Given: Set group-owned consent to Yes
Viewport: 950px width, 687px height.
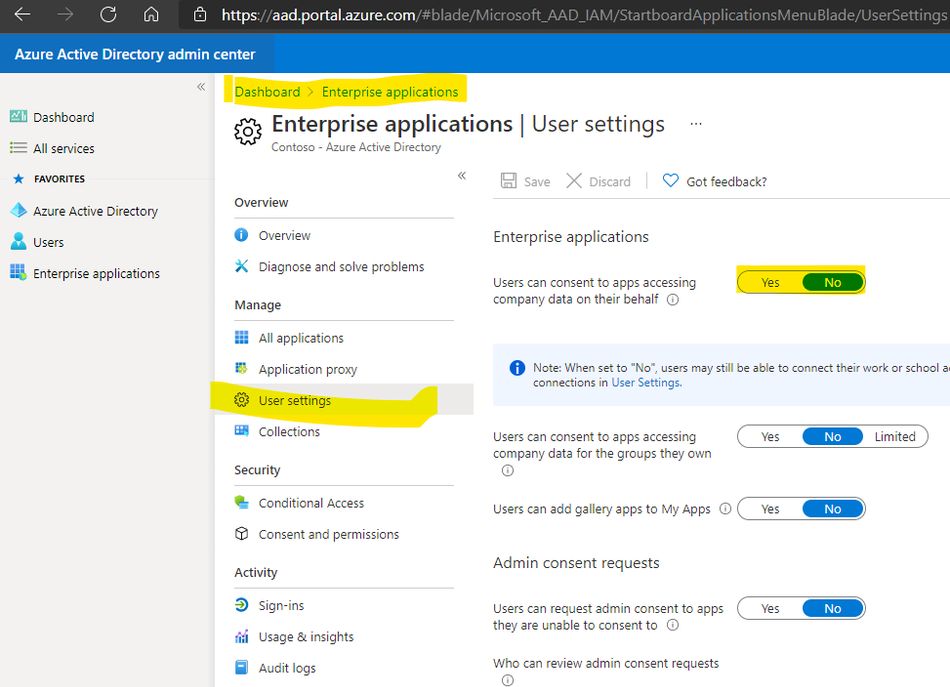Looking at the screenshot, I should click(x=770, y=437).
